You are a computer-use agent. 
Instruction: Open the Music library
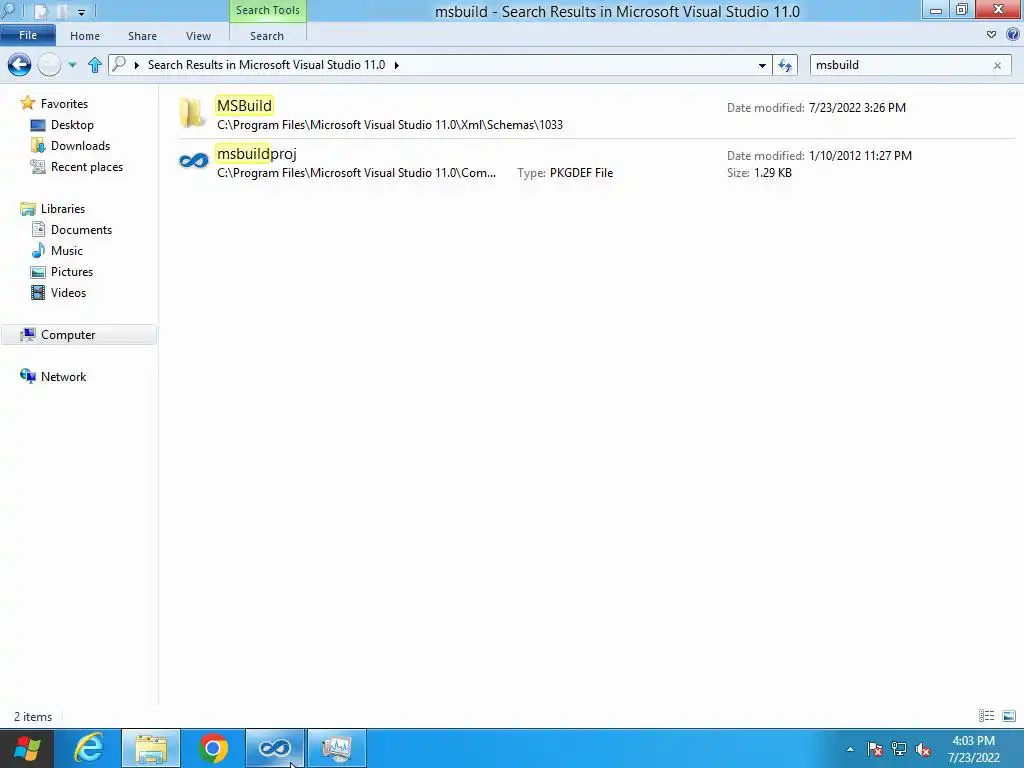click(x=67, y=251)
